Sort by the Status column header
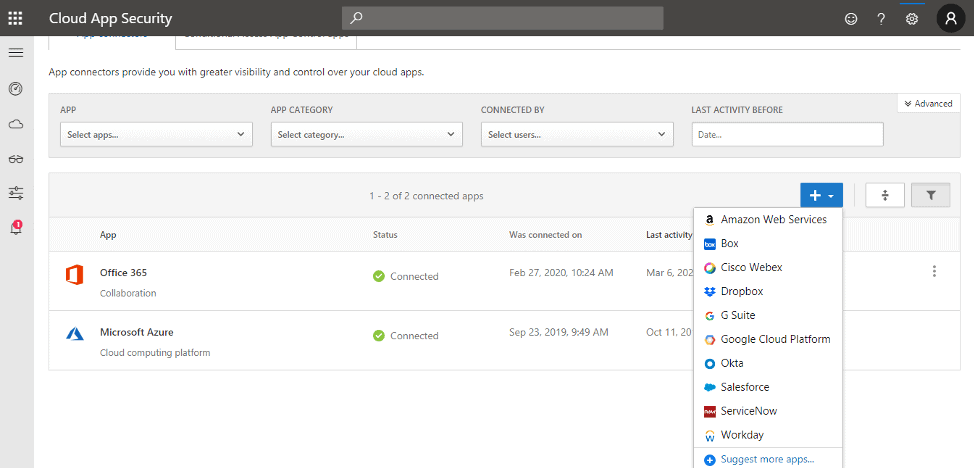974x468 pixels. point(385,235)
